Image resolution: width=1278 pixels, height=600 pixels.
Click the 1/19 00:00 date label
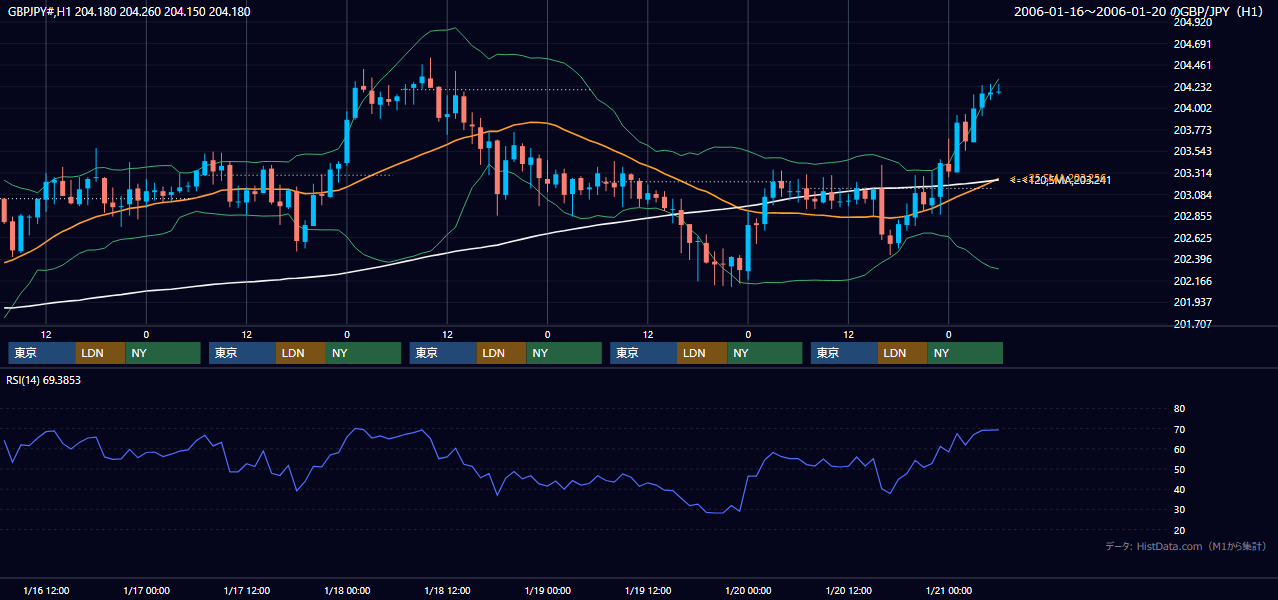click(547, 591)
